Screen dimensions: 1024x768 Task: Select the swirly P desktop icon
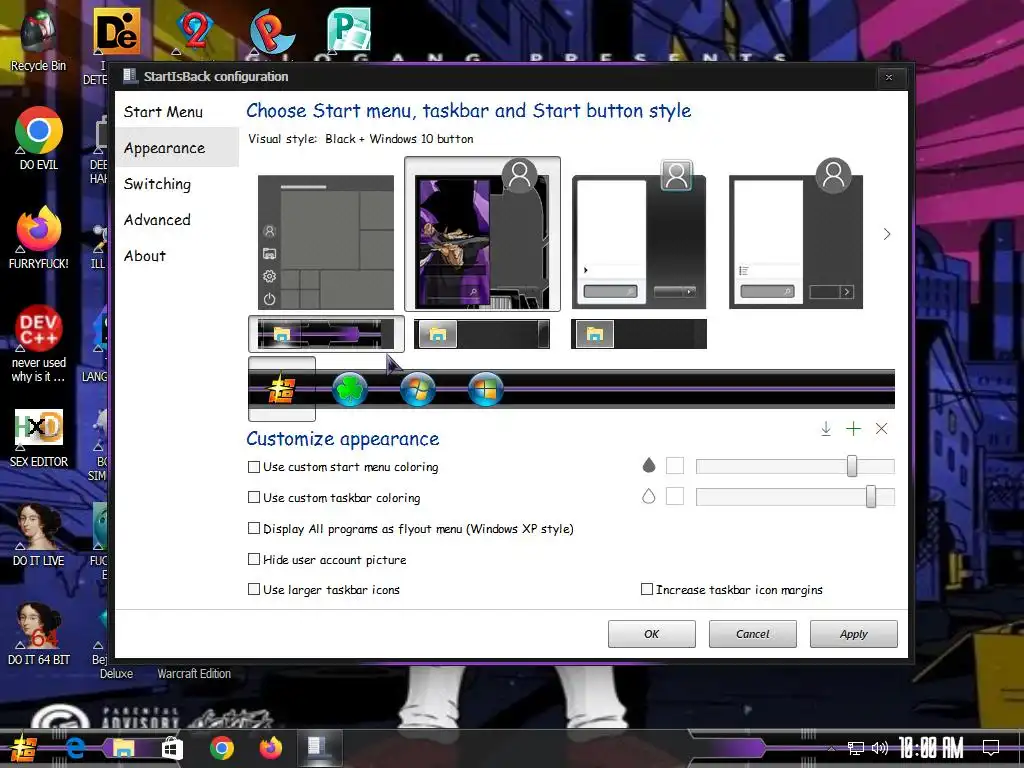272,31
